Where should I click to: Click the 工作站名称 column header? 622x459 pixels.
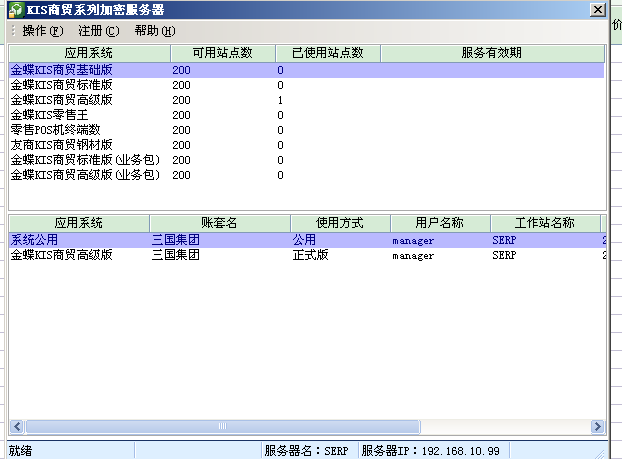coord(545,223)
